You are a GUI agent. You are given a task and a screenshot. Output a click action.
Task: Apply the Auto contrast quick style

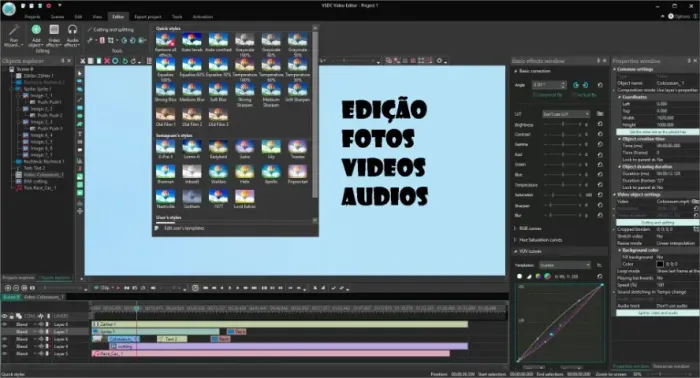[218, 43]
